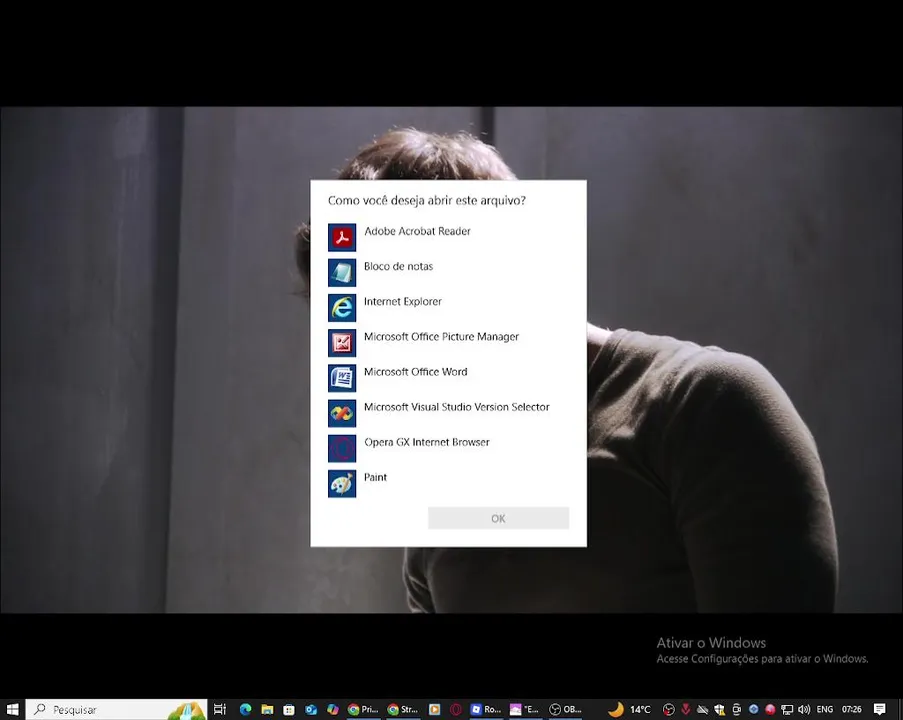903x720 pixels.
Task: Switch to the "E... photo window on taskbar
Action: pyautogui.click(x=525, y=710)
